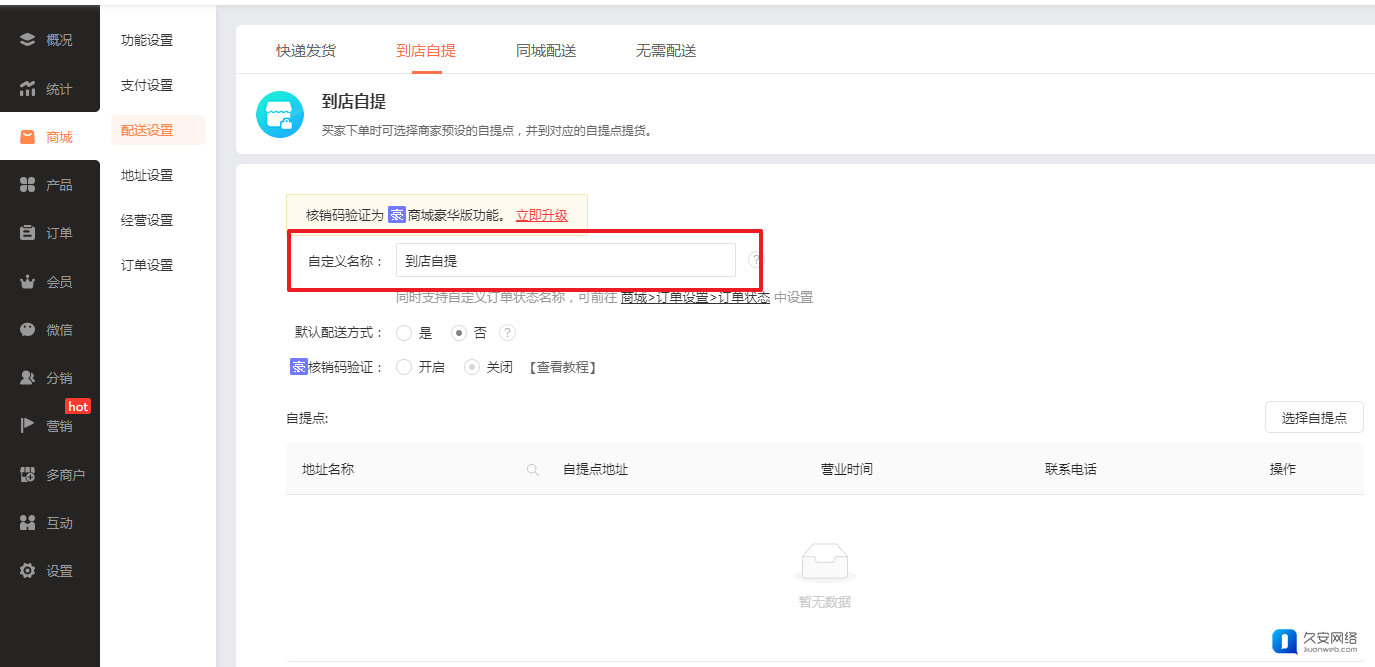The height and width of the screenshot is (667, 1375).
Task: Open the 查看教程 tutorial link
Action: click(x=563, y=367)
